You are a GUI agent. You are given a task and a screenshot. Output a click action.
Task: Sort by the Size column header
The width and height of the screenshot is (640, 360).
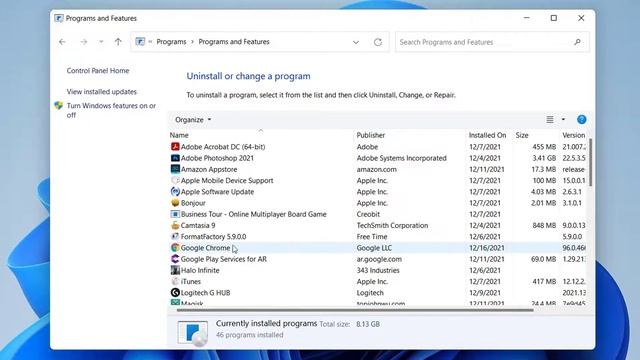tap(522, 135)
